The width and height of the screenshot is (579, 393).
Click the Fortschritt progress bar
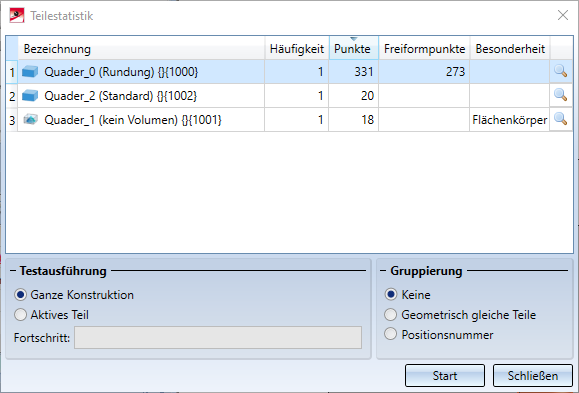pyautogui.click(x=218, y=337)
